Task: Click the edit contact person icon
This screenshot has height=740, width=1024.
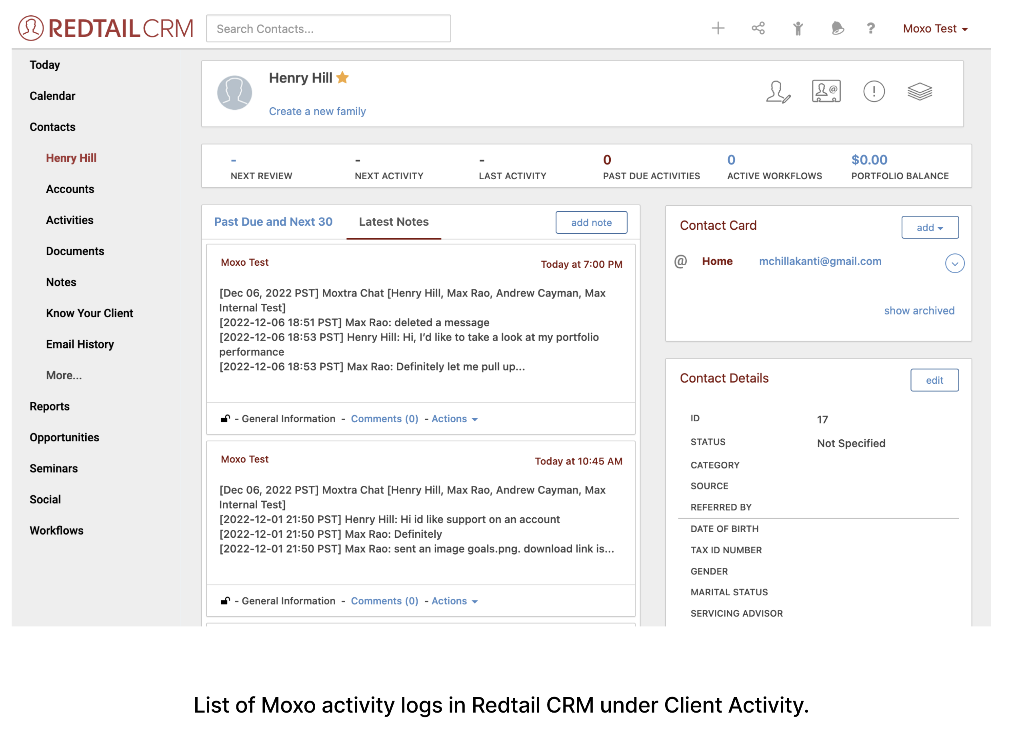Action: 778,92
